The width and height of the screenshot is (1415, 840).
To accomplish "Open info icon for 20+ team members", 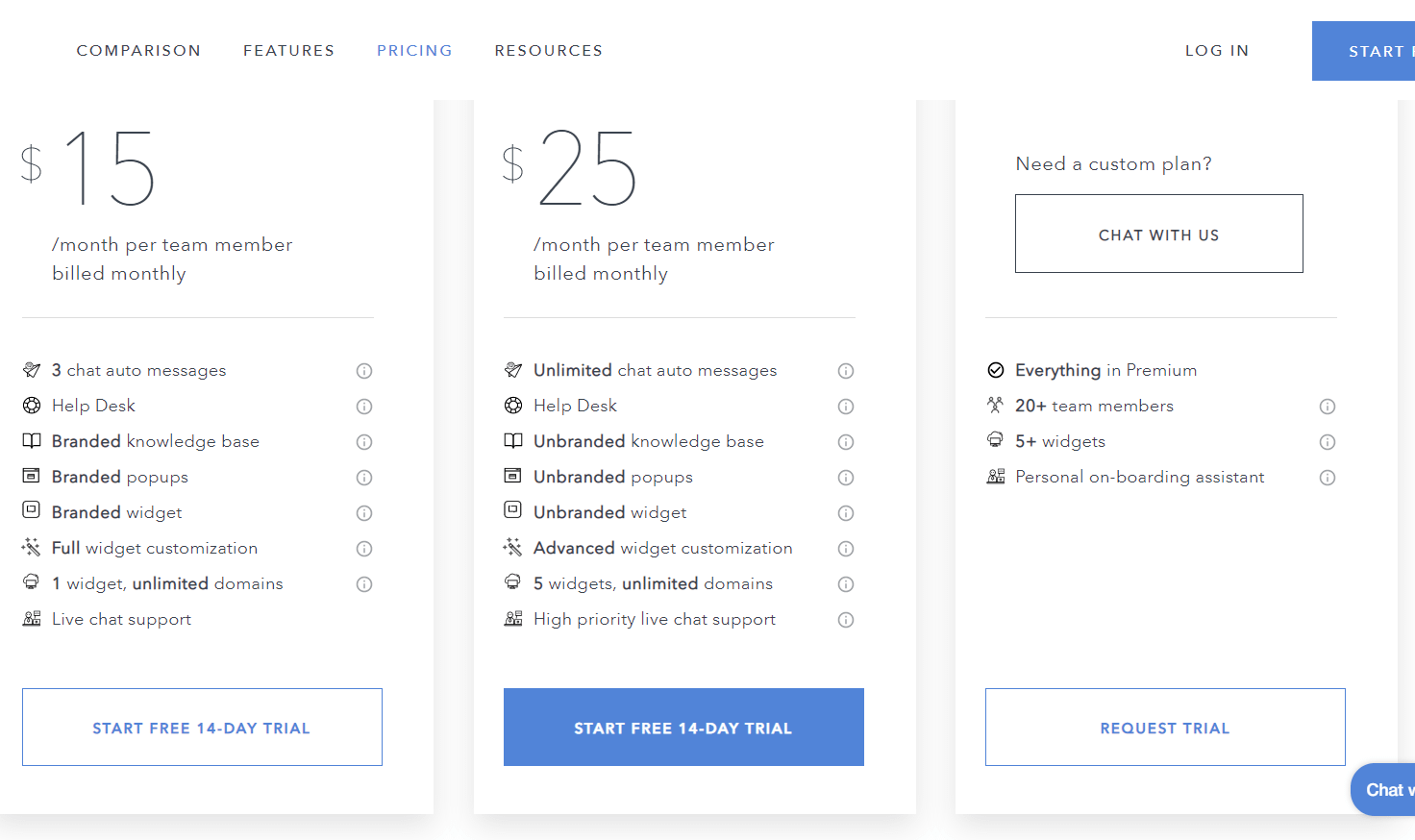I will [x=1328, y=407].
